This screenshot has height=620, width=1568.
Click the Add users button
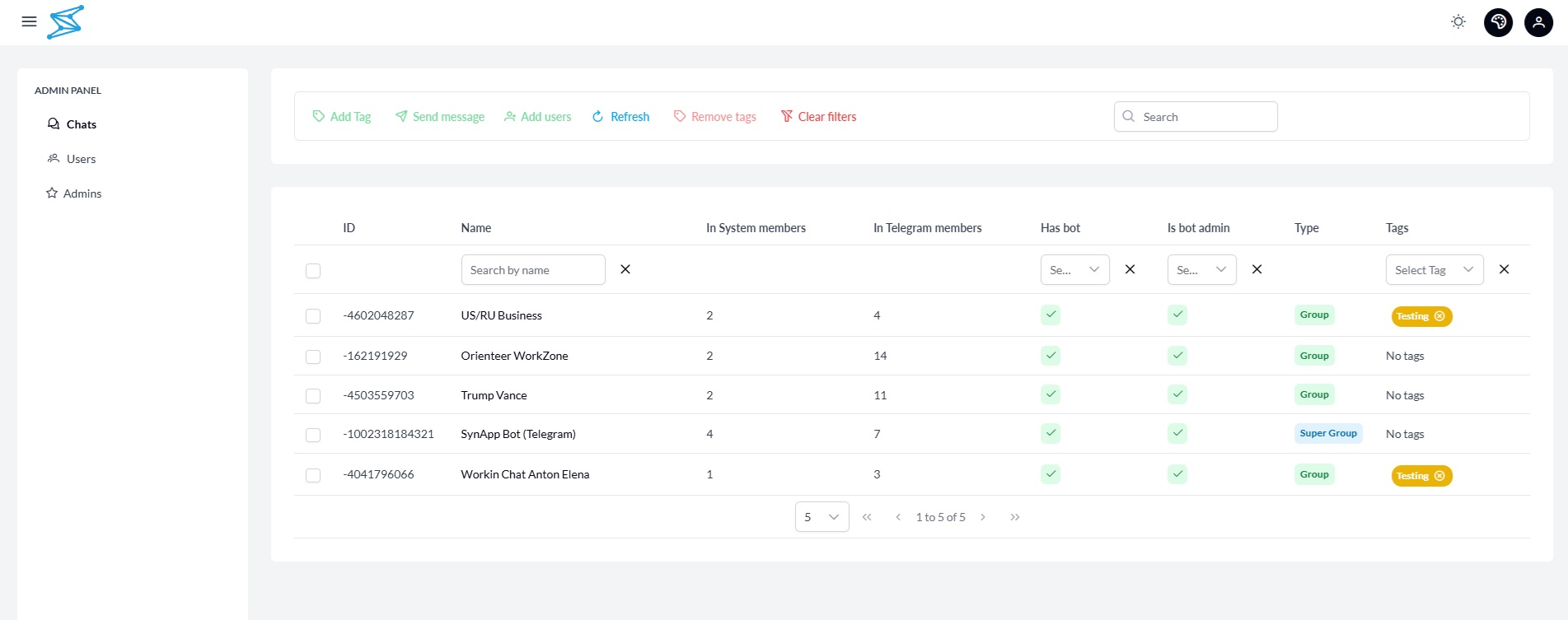(x=538, y=117)
